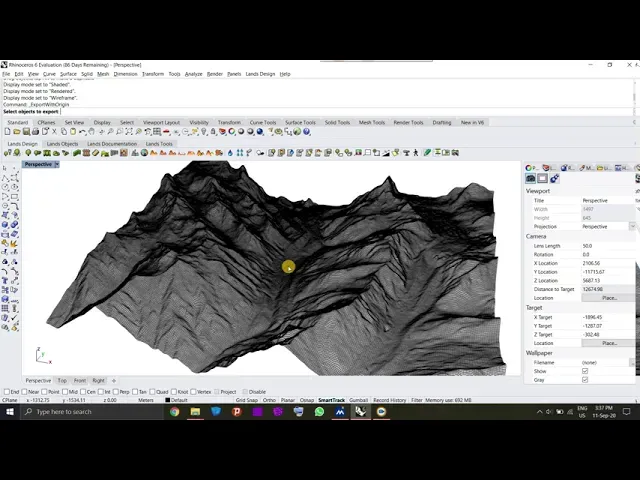This screenshot has width=640, height=480.
Task: Open the Projection dropdown in Viewport properties
Action: (632, 226)
